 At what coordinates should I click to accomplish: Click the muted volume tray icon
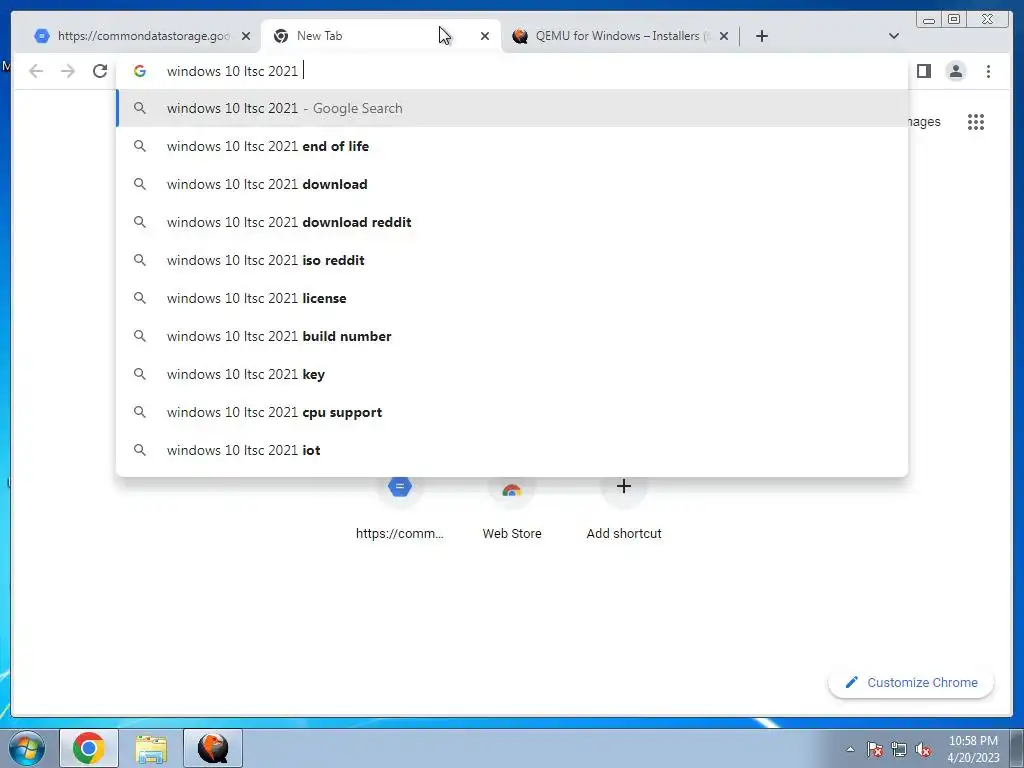[923, 749]
